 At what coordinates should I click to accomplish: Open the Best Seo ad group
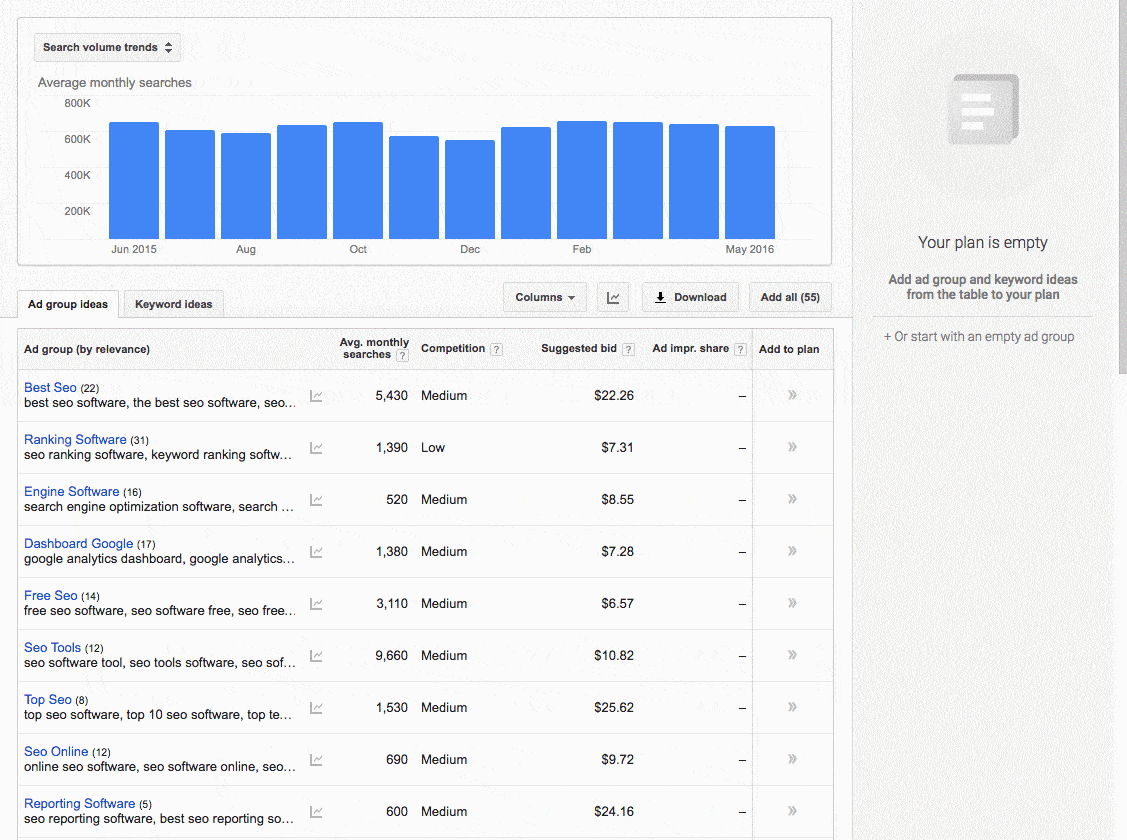point(50,387)
